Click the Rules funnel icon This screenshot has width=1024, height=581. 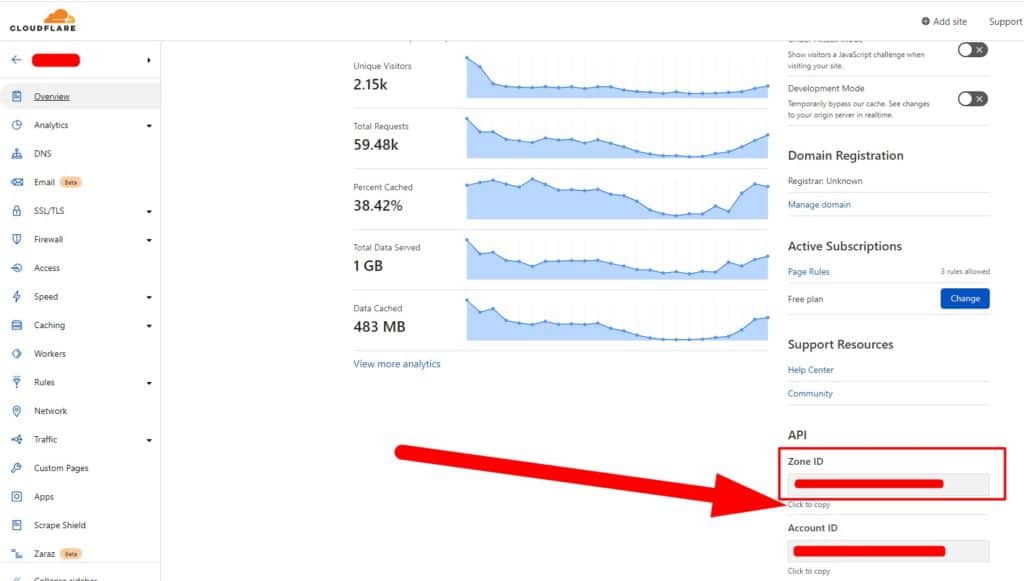[x=17, y=382]
